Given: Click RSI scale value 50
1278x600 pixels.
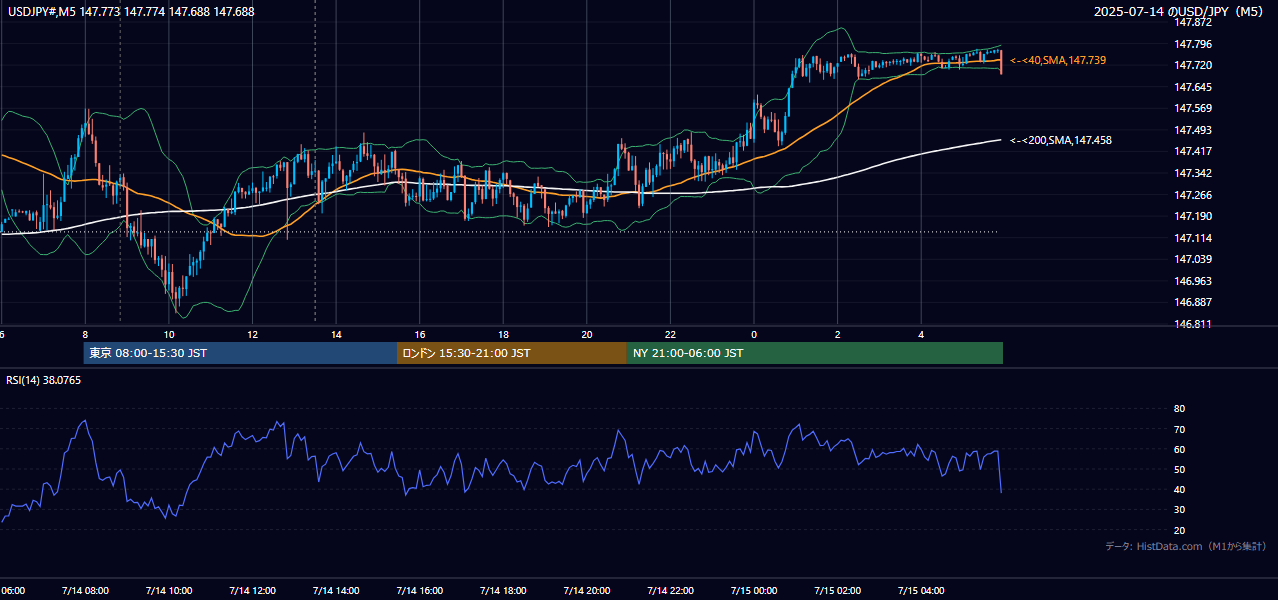Looking at the screenshot, I should [x=1180, y=469].
